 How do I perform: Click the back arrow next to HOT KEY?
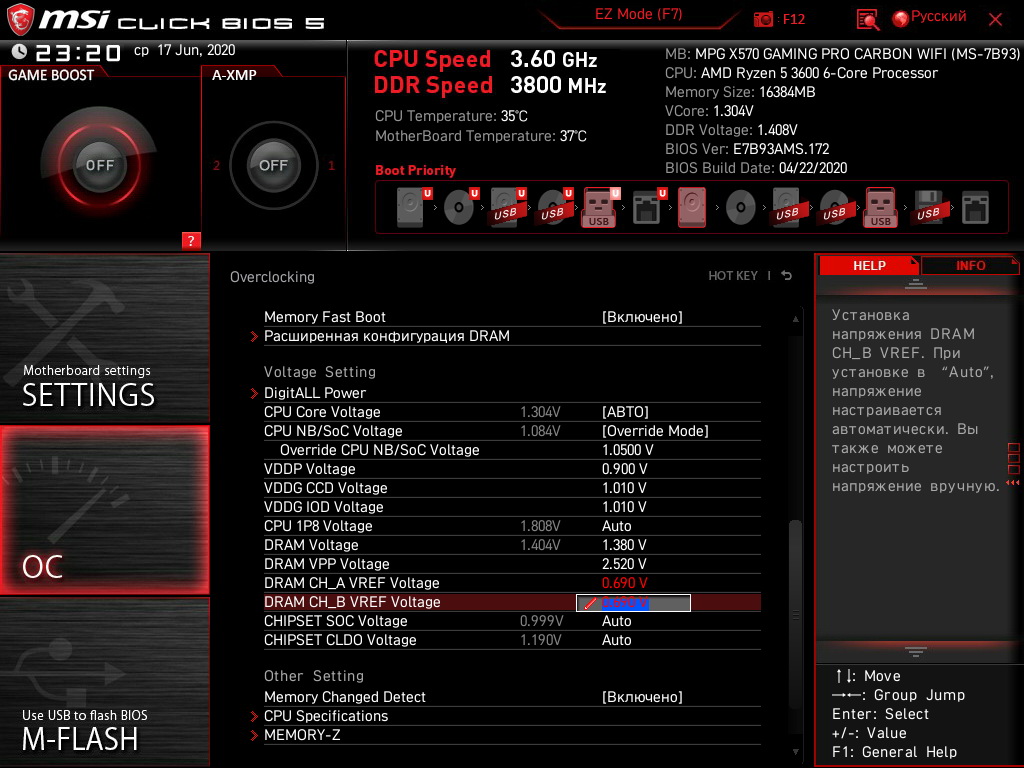coord(786,276)
